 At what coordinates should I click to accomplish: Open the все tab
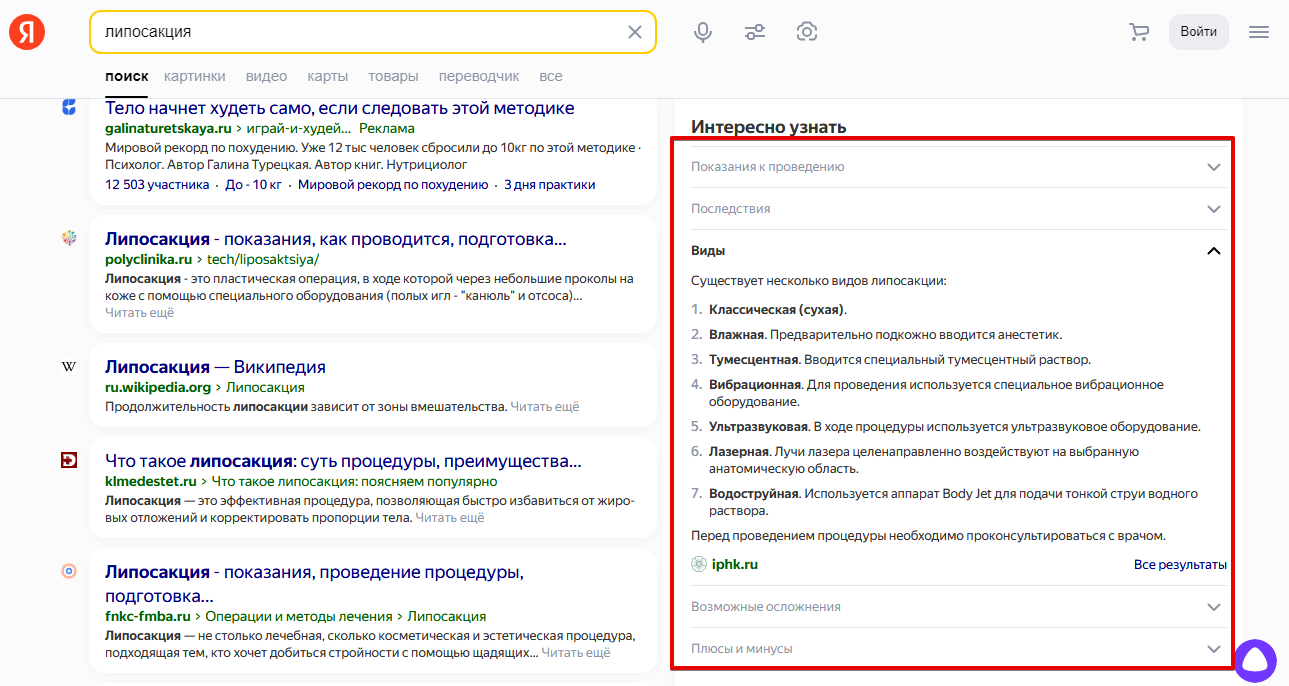pos(551,76)
